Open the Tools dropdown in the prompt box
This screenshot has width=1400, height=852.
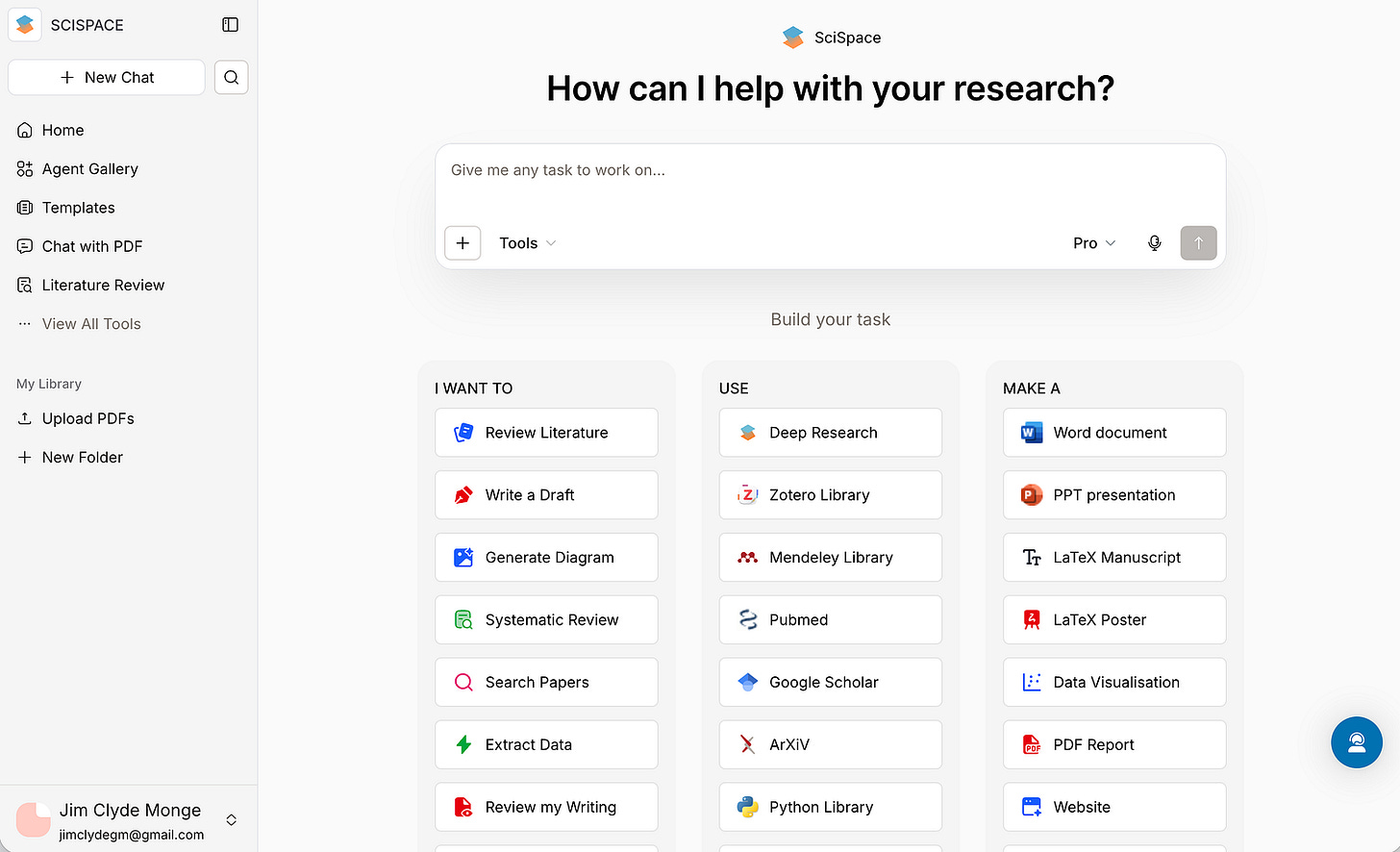pos(528,243)
